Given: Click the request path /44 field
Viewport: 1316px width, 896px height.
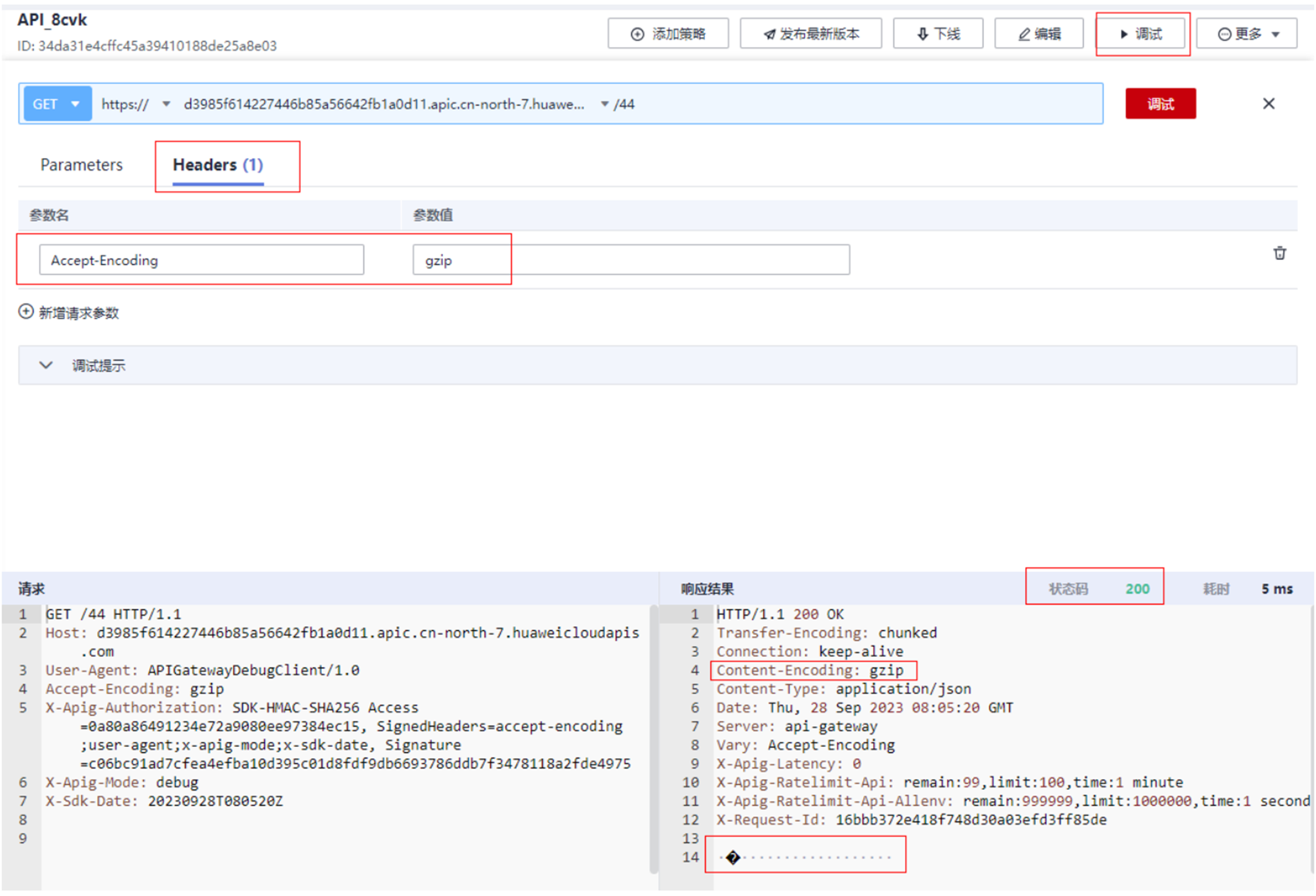Looking at the screenshot, I should point(624,104).
